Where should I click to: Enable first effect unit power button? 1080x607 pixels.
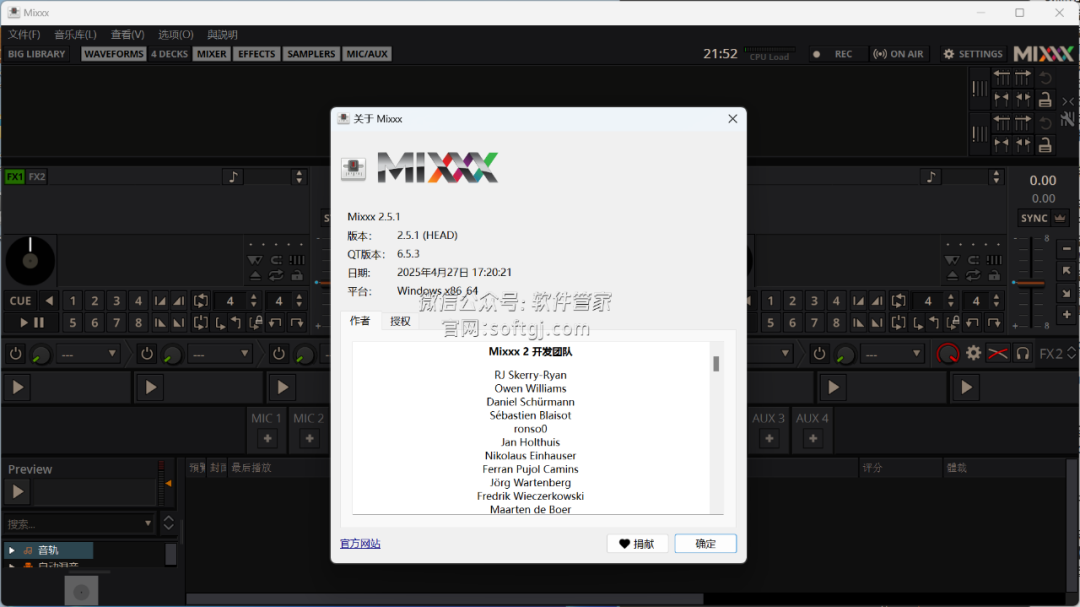tap(15, 354)
